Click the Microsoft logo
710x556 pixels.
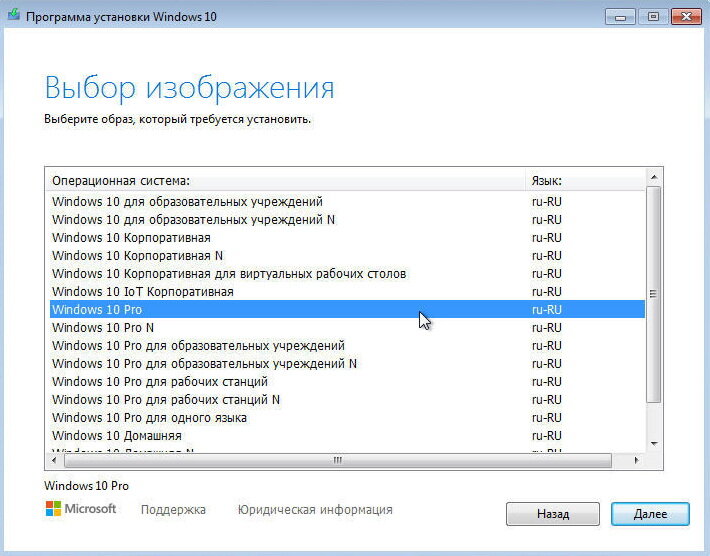(x=81, y=508)
